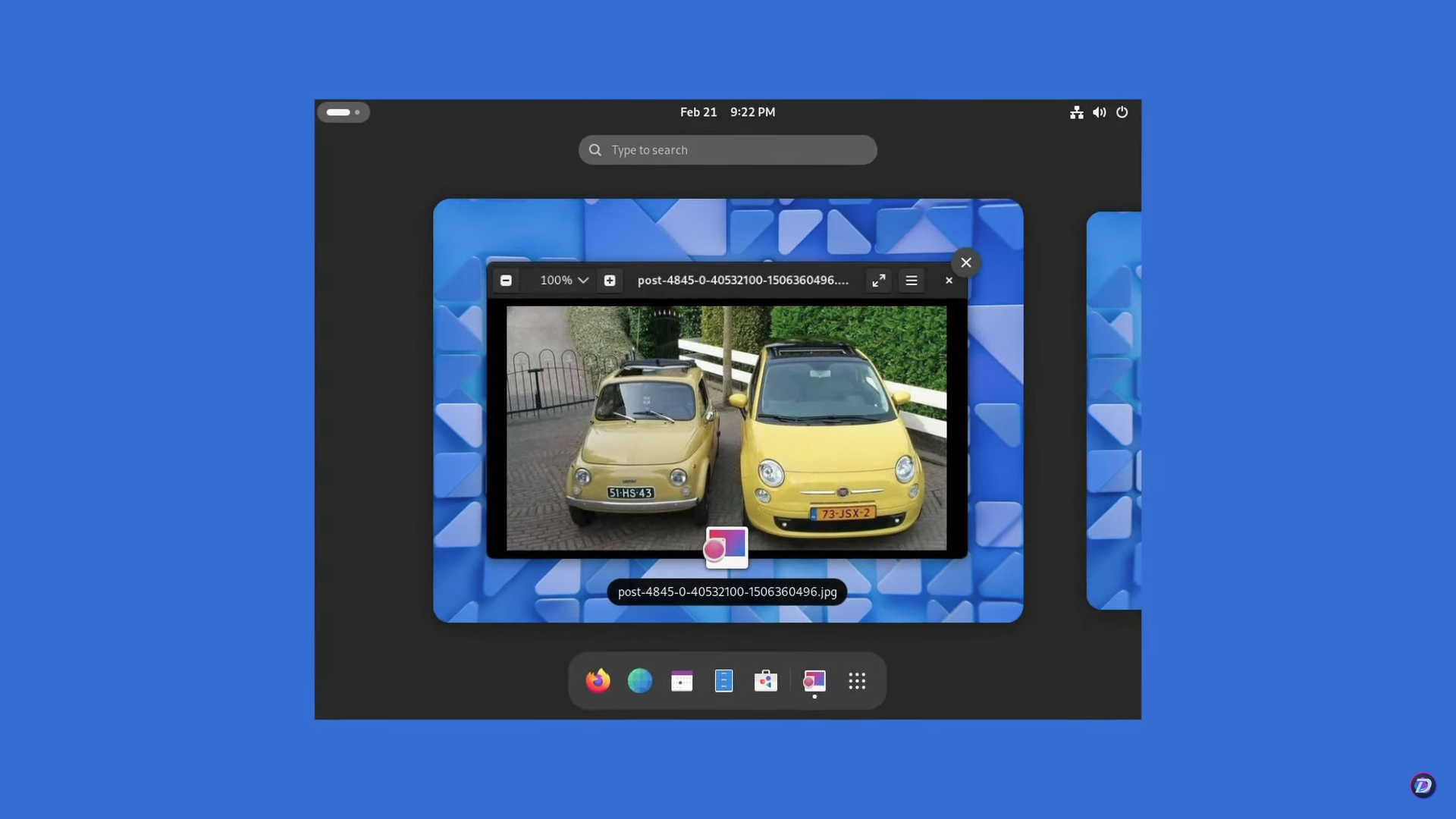Viewport: 1456px width, 819px height.
Task: Open the Image Viewer app in dock
Action: click(814, 680)
